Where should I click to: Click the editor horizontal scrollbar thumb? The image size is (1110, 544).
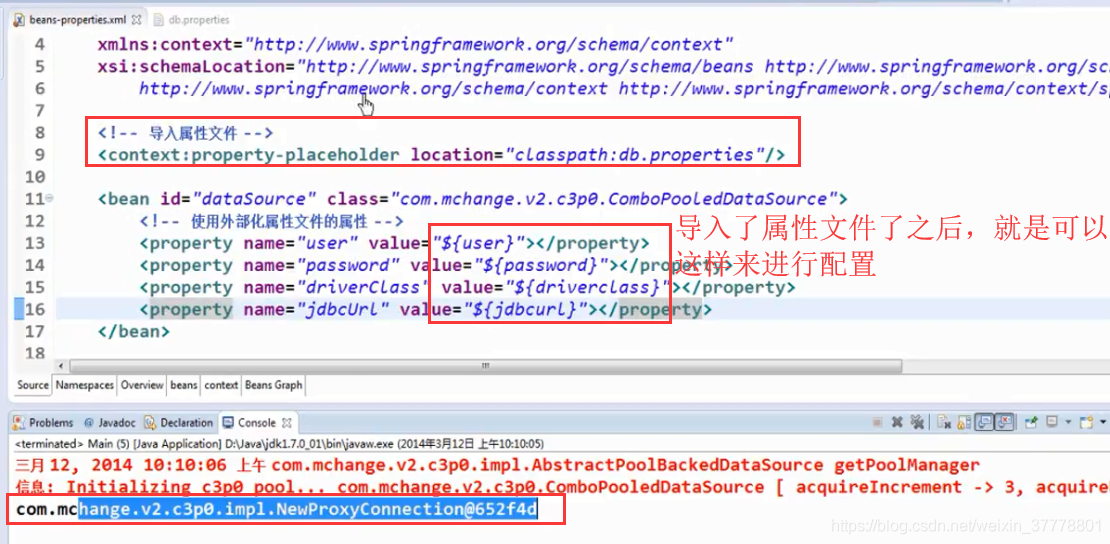pos(486,366)
